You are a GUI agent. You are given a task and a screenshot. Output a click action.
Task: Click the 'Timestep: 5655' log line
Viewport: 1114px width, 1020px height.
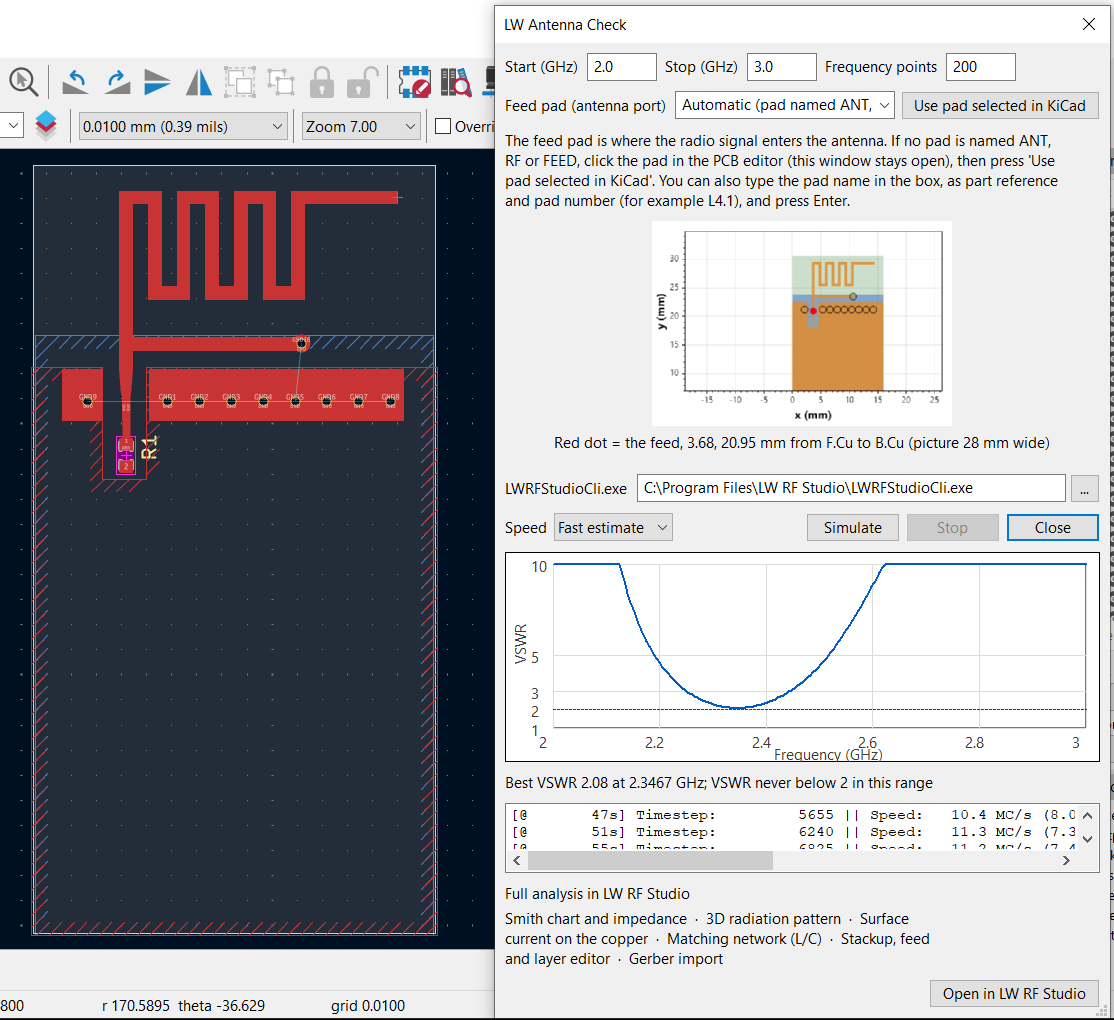pos(793,815)
